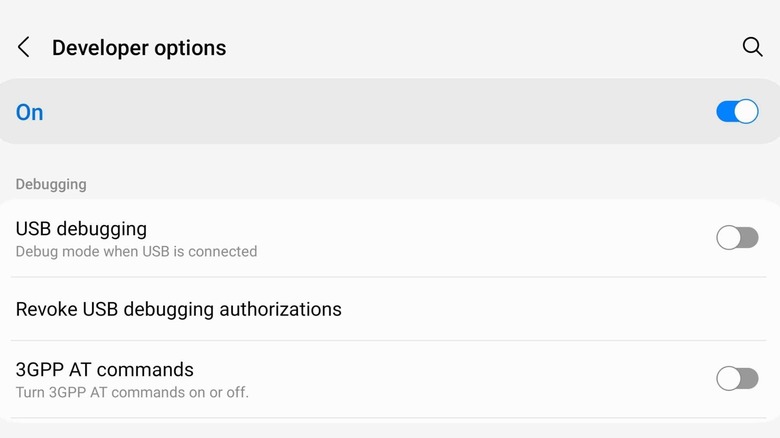Toggle the 3GPP AT commands switch

tap(737, 378)
